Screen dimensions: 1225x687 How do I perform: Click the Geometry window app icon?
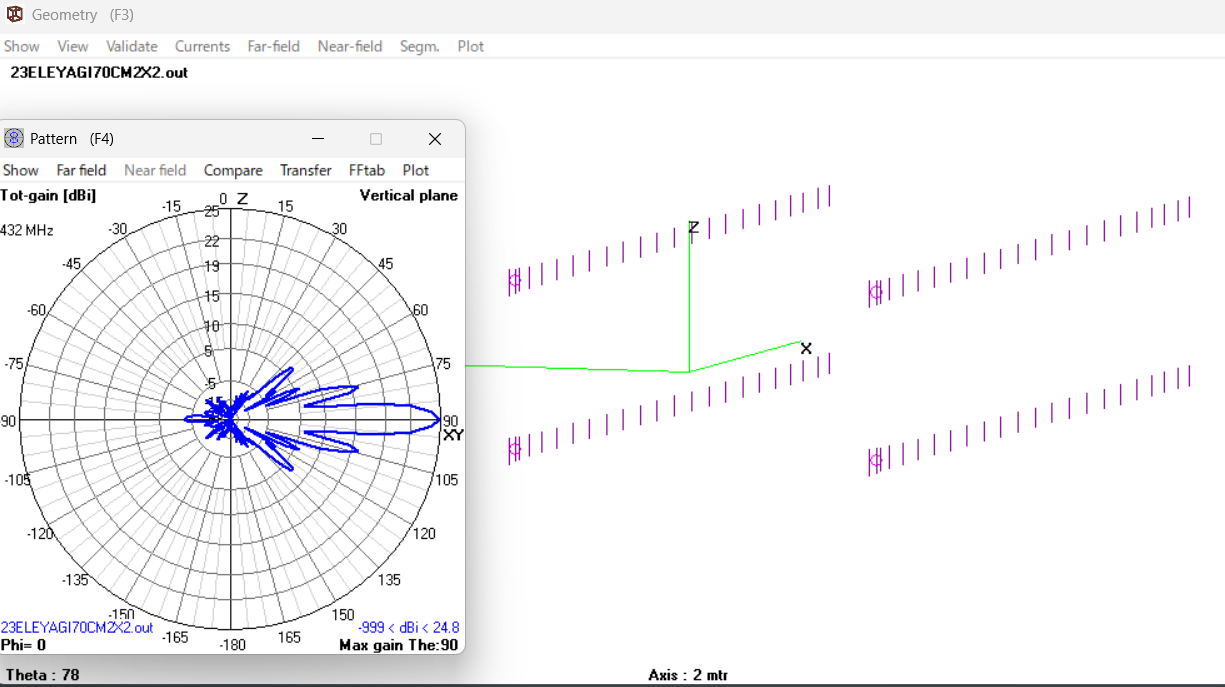click(x=14, y=15)
